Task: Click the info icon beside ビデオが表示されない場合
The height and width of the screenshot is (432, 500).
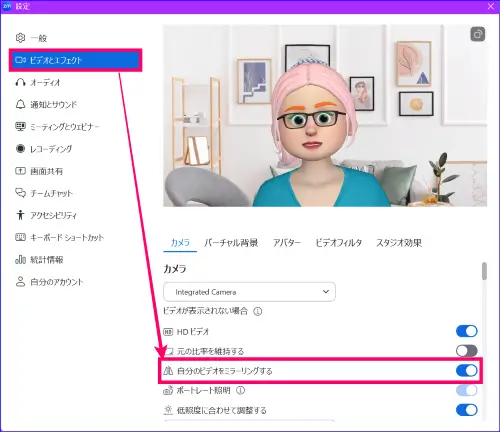Action: click(258, 311)
